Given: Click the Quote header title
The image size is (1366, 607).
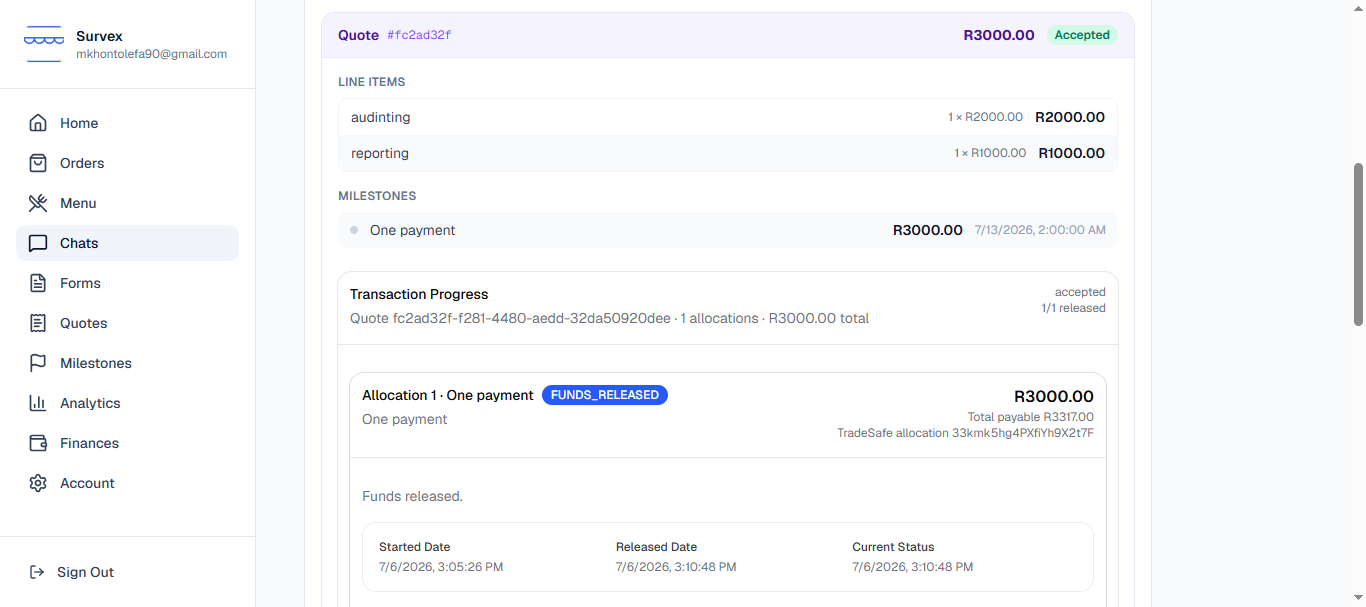Looking at the screenshot, I should tap(358, 35).
